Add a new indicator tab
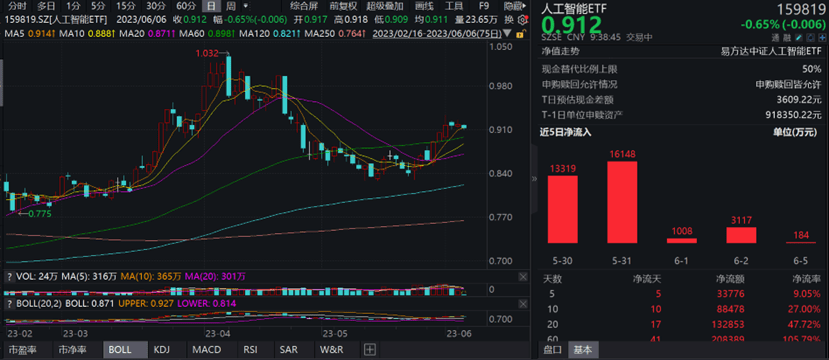This screenshot has height=360, width=829. [369, 349]
